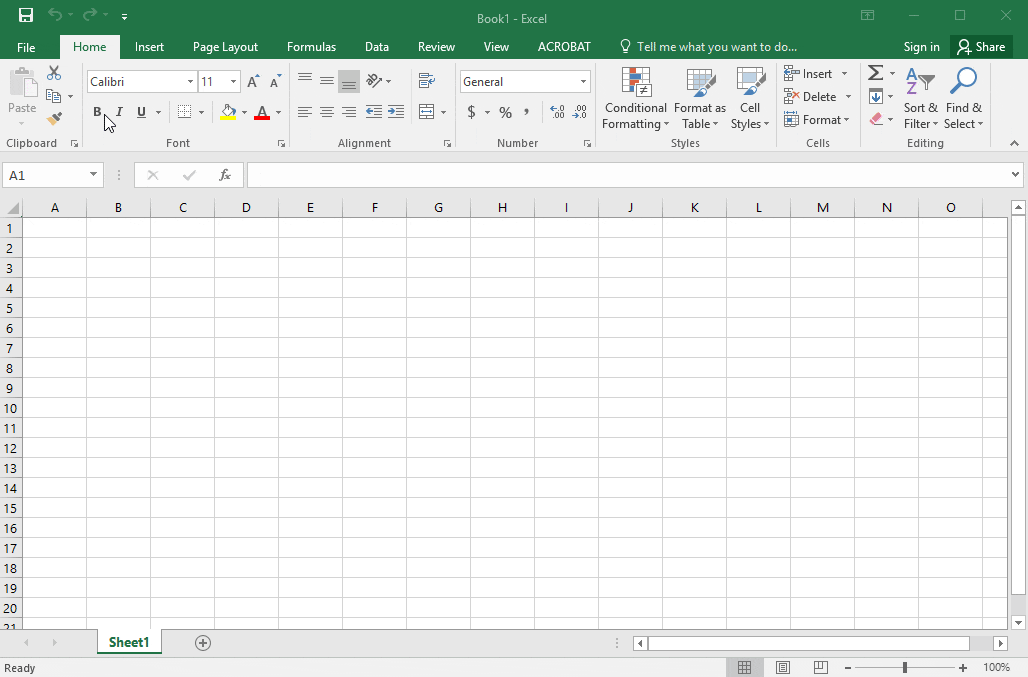Click the Increase Decimal icon

(x=557, y=112)
